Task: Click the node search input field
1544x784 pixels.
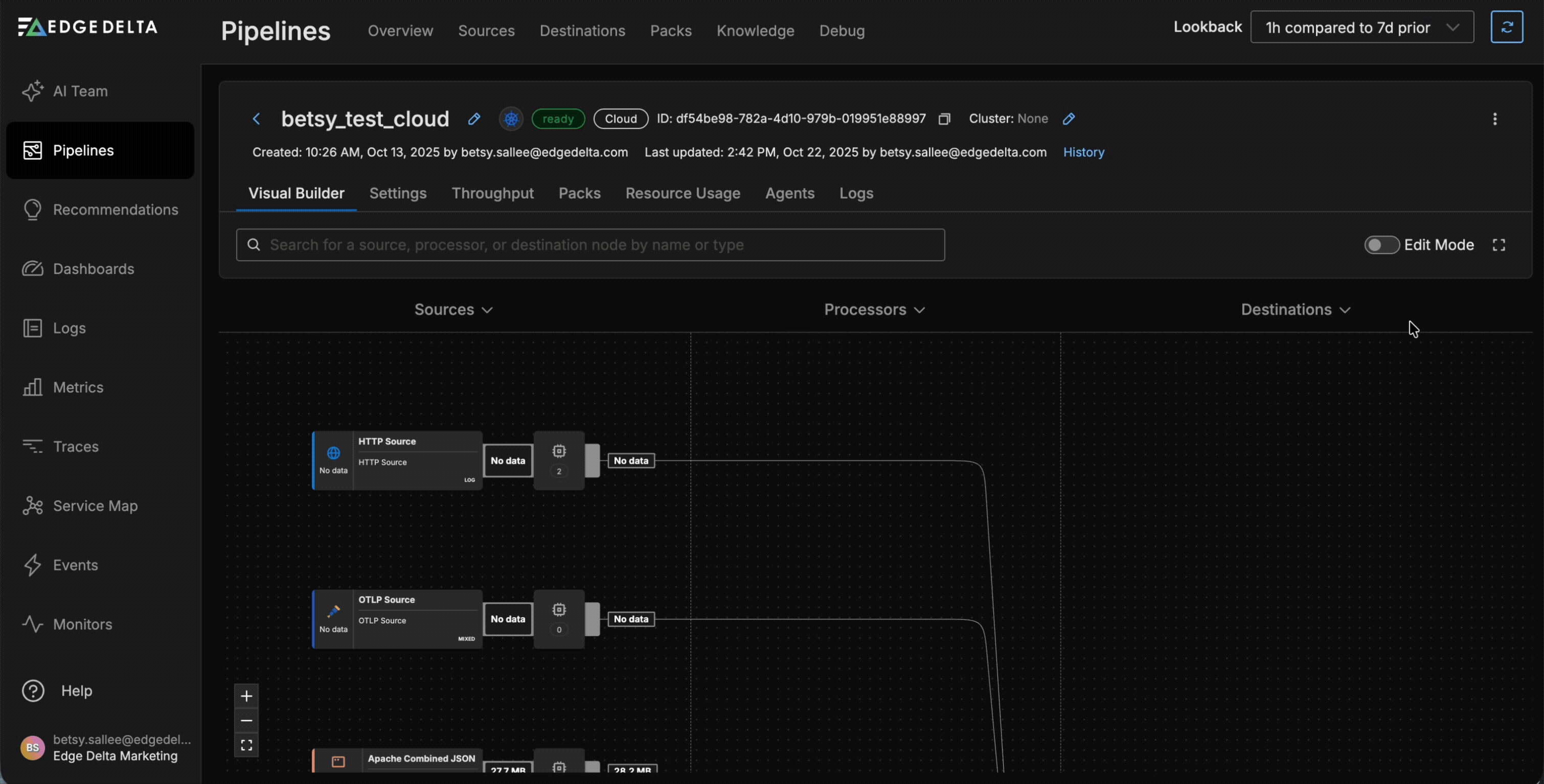Action: click(591, 244)
